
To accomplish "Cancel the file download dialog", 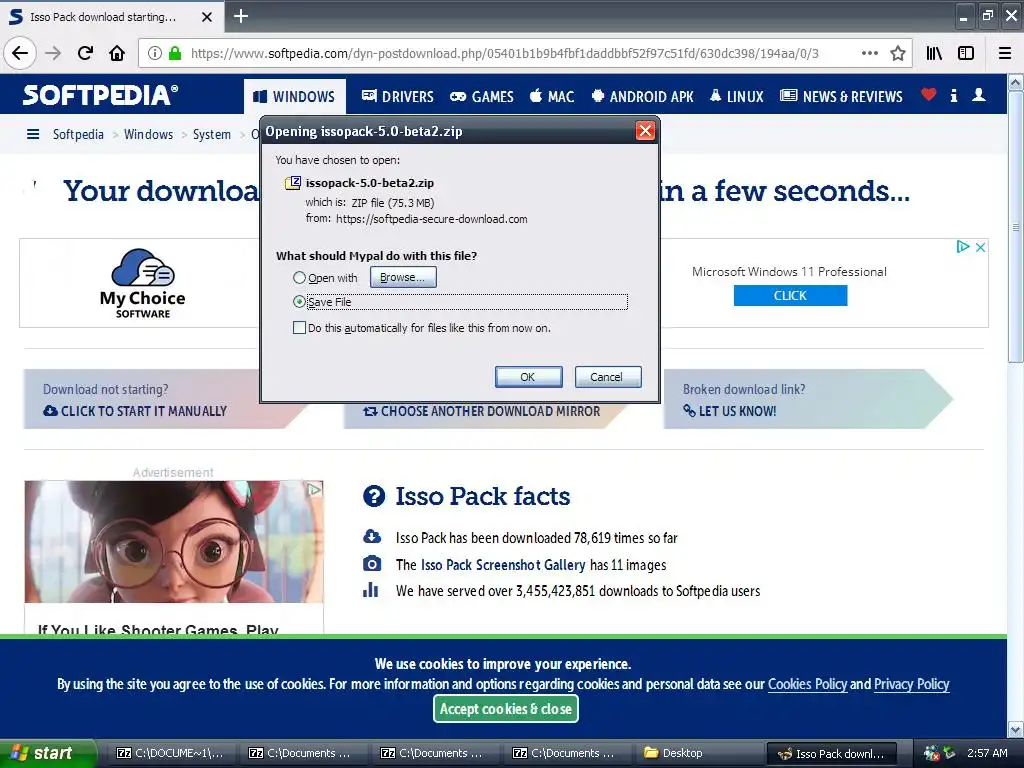I will coord(607,377).
